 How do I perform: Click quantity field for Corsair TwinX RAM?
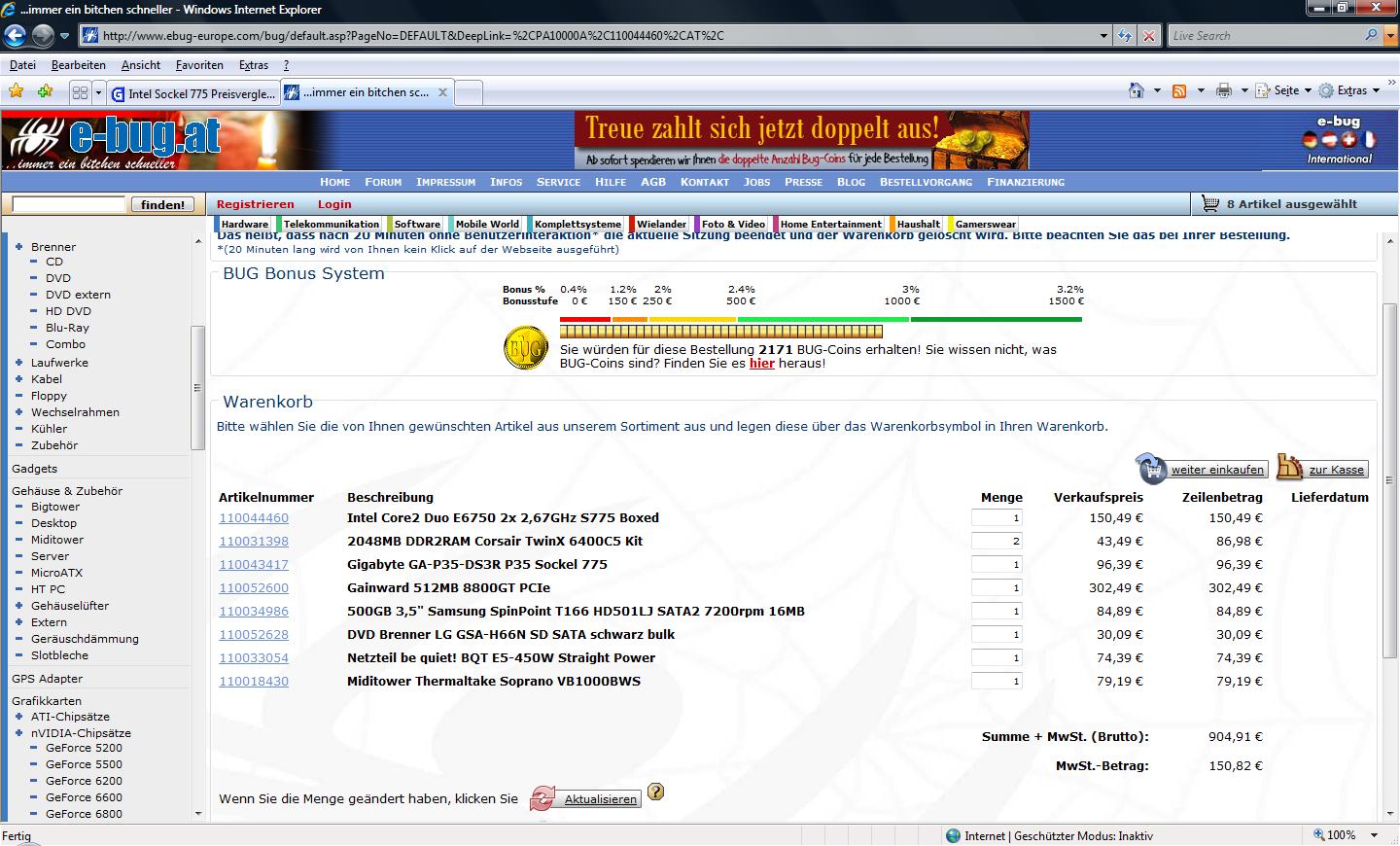click(x=997, y=542)
